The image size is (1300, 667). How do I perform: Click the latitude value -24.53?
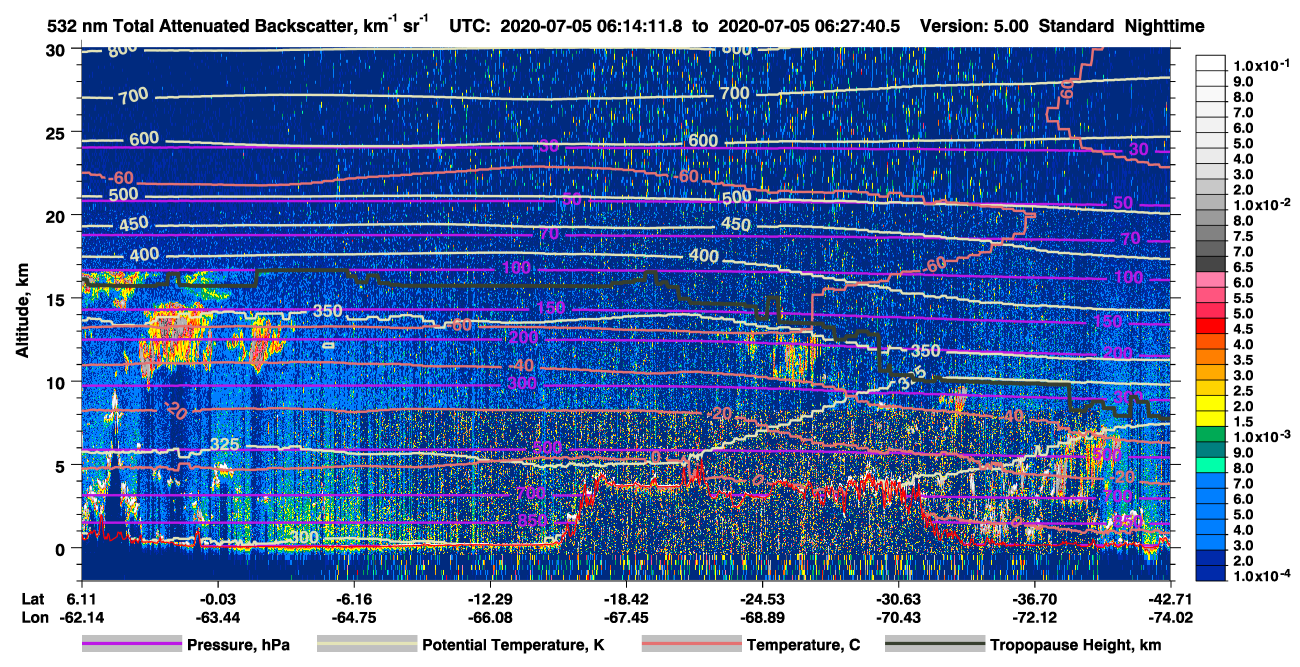tap(762, 599)
